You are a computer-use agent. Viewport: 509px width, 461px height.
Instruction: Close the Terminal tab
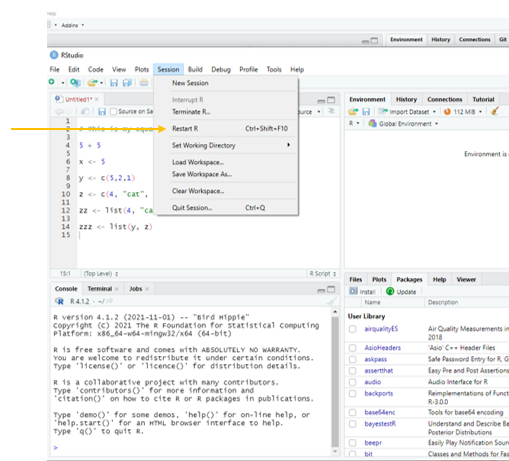(x=117, y=289)
